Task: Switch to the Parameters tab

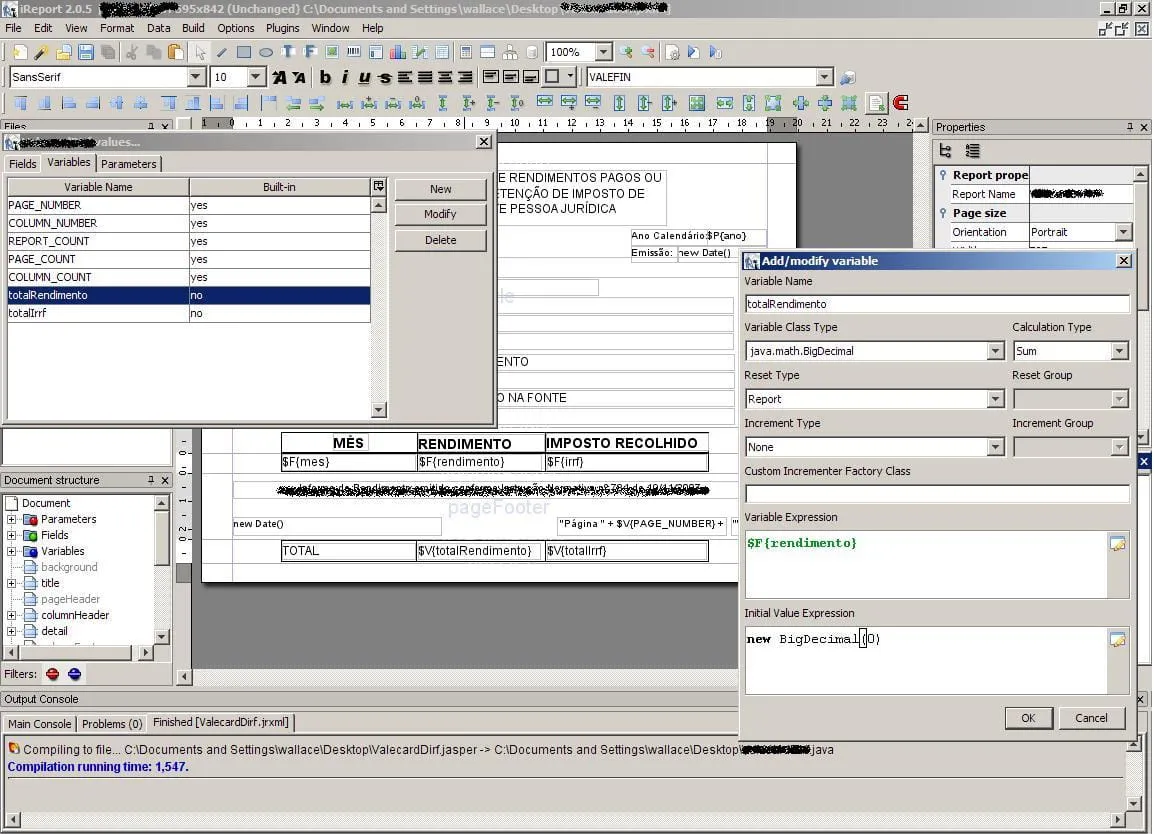Action: click(x=129, y=164)
